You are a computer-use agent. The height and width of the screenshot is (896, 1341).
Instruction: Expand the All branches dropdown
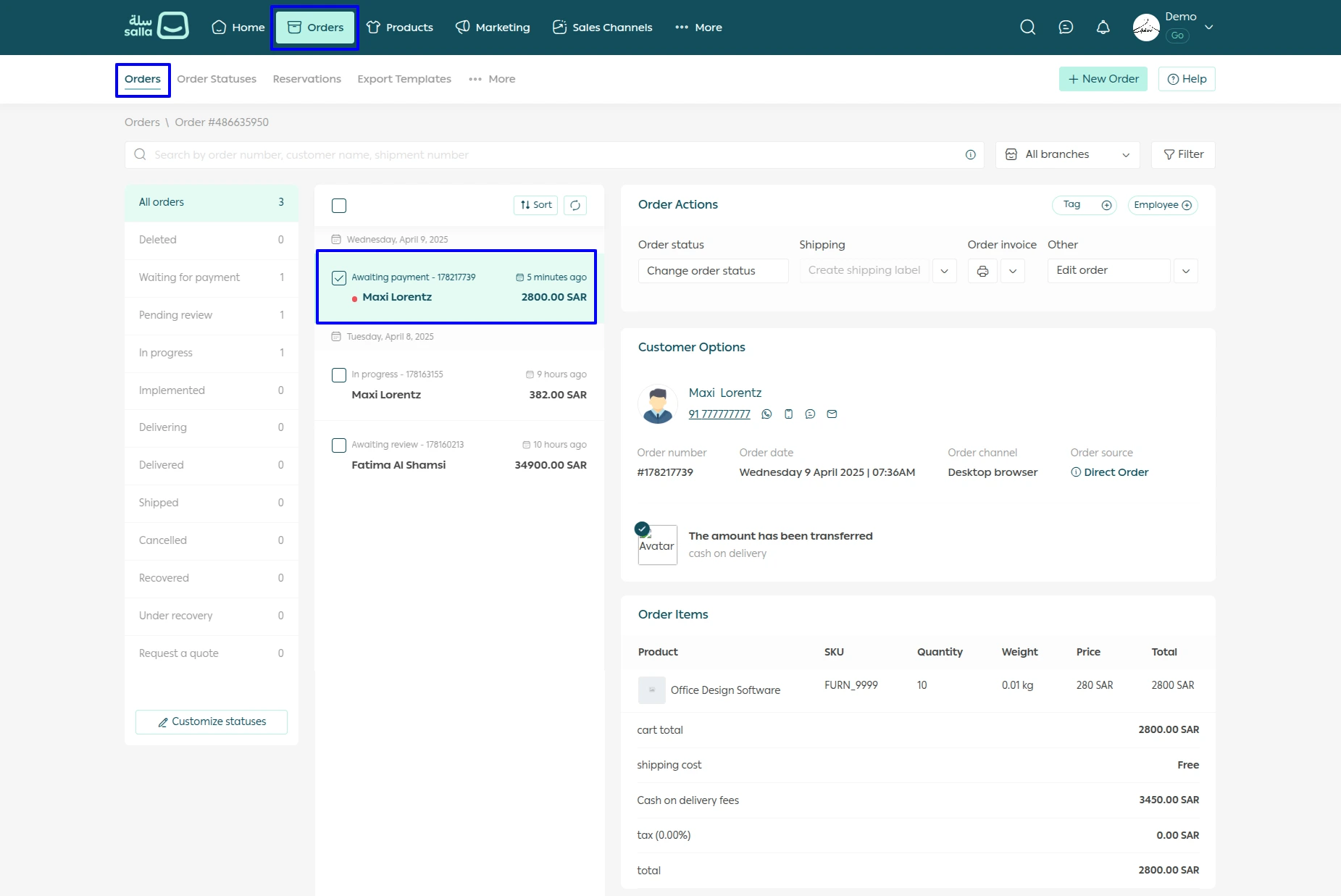pos(1067,155)
